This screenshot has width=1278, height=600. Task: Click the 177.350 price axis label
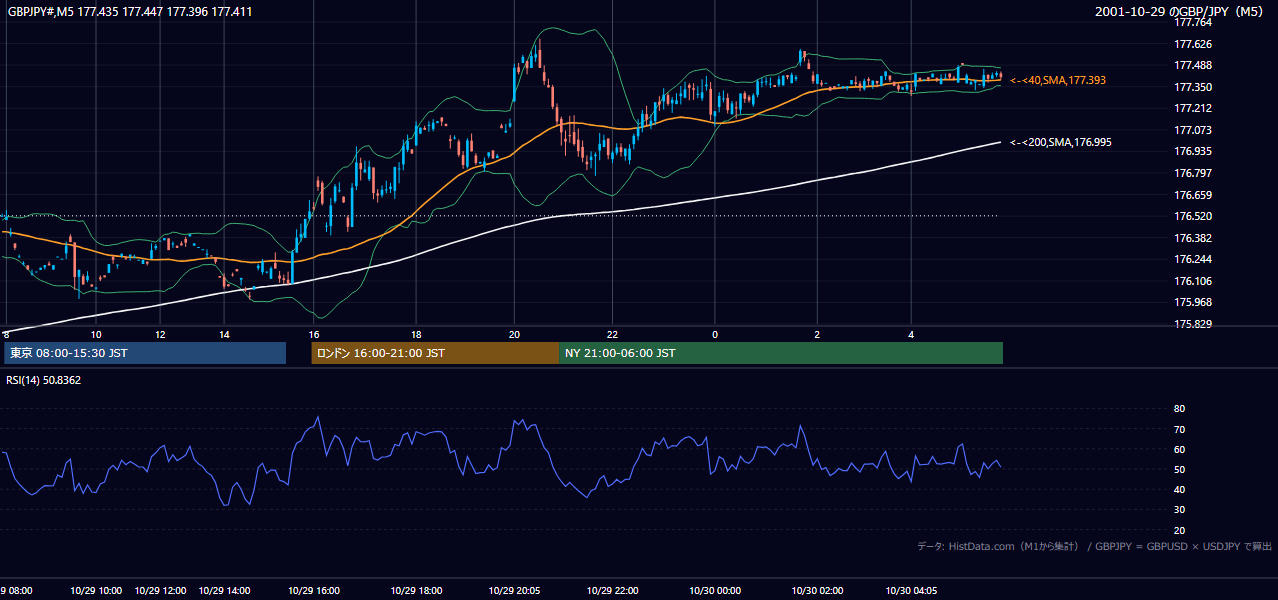(x=1192, y=87)
